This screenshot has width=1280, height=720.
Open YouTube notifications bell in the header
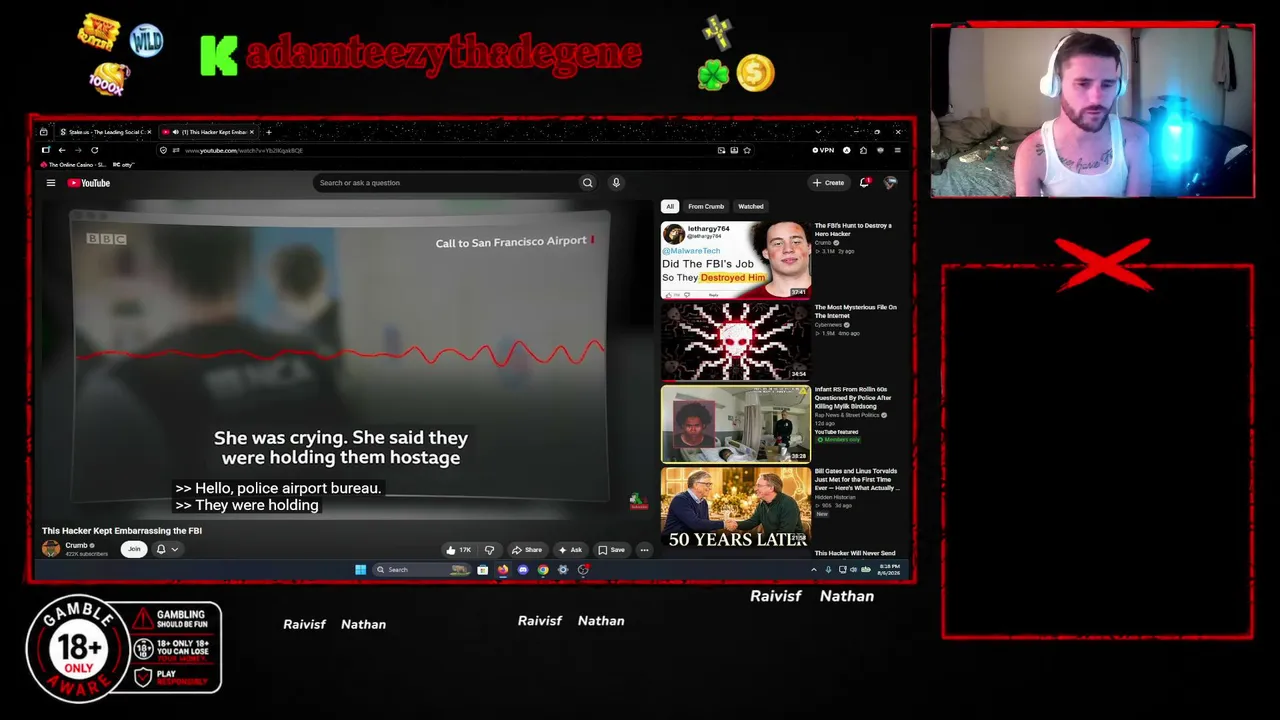[865, 183]
